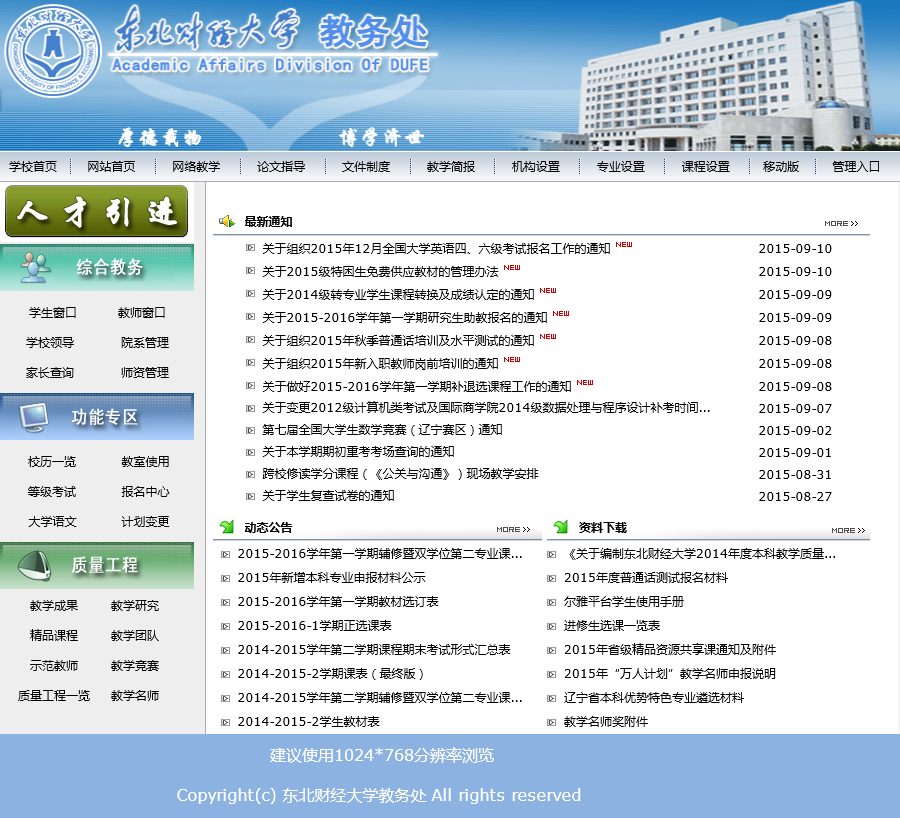The image size is (900, 818).
Task: Download 2015年度普通话测试报名材料
Action: [x=646, y=578]
